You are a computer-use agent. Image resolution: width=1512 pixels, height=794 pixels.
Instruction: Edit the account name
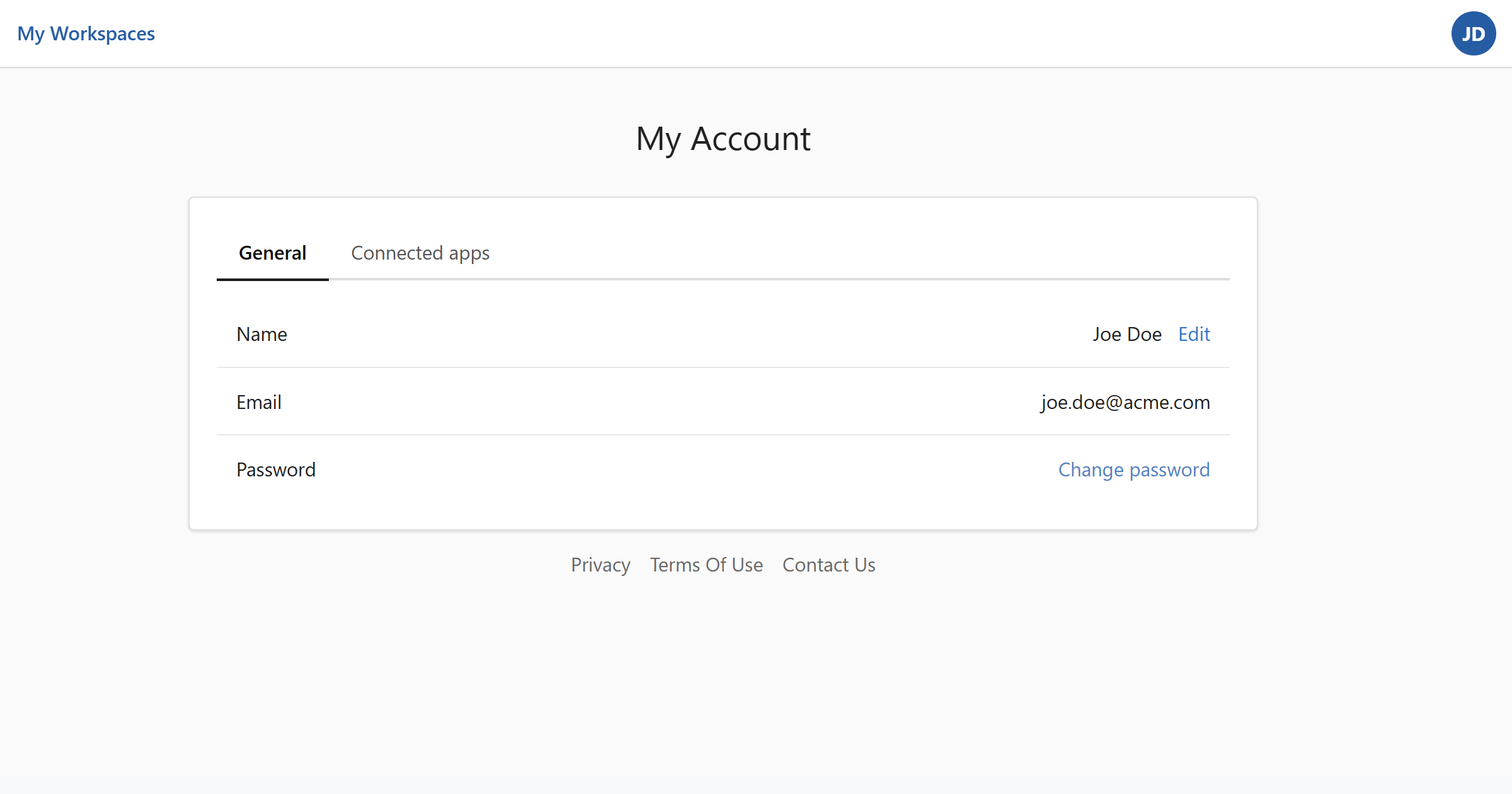[x=1194, y=334]
